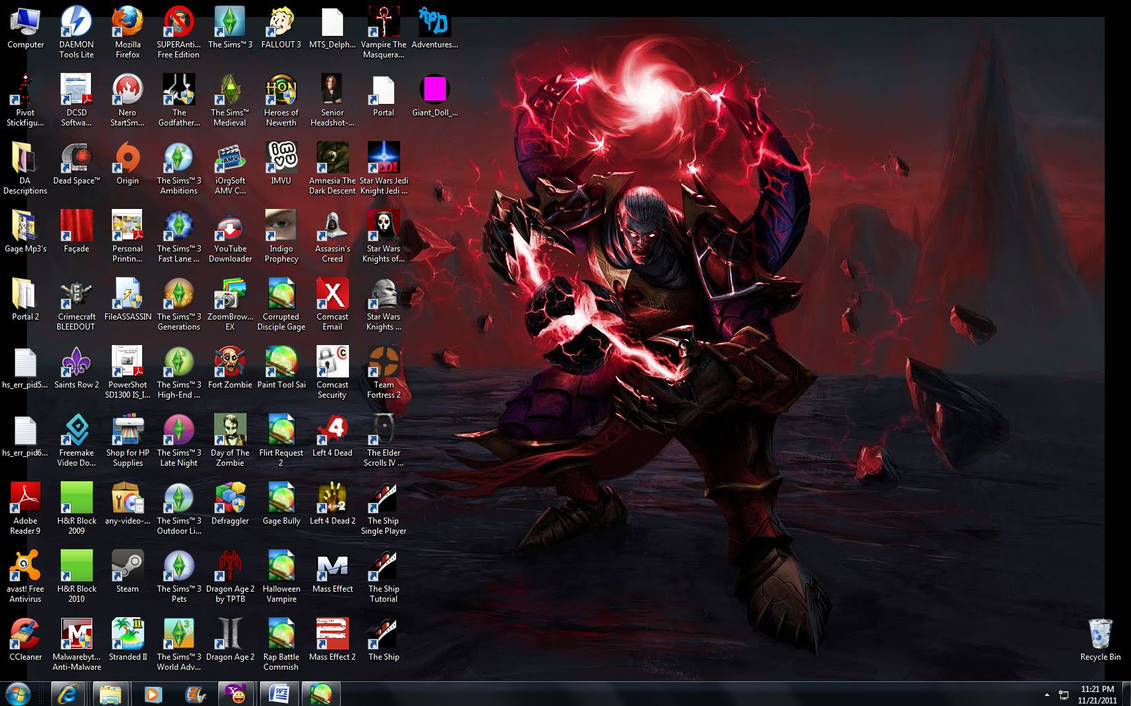Open the ZoomBrow... EX shortcut
Screen dimensions: 1131x706
click(x=229, y=304)
